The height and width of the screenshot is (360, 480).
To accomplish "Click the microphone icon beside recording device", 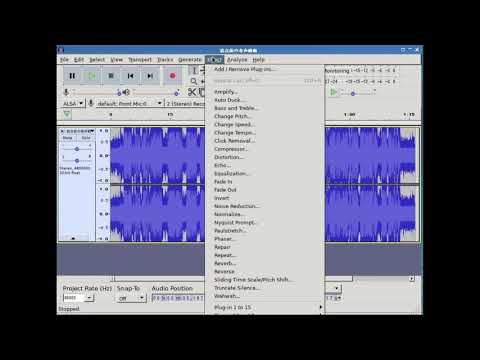I will pyautogui.click(x=90, y=103).
